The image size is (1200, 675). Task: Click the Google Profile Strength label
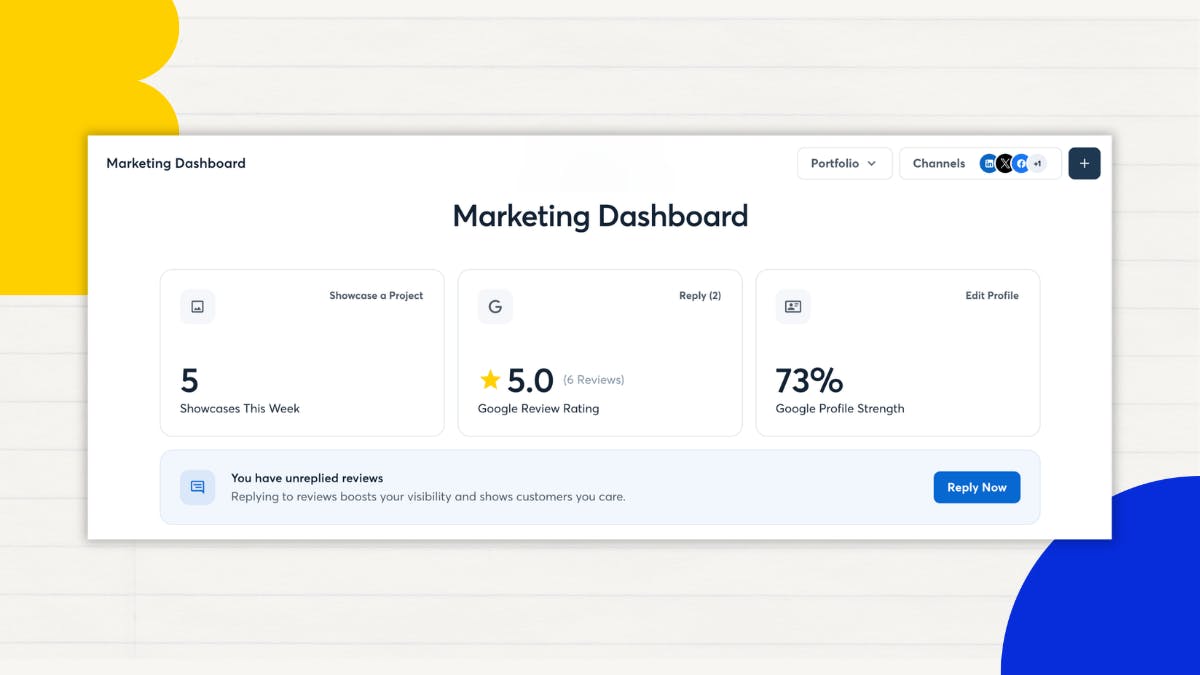[x=840, y=408]
